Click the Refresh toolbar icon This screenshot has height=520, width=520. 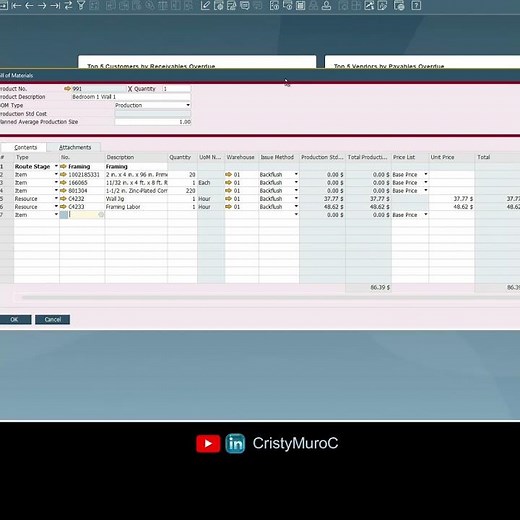[68, 5]
